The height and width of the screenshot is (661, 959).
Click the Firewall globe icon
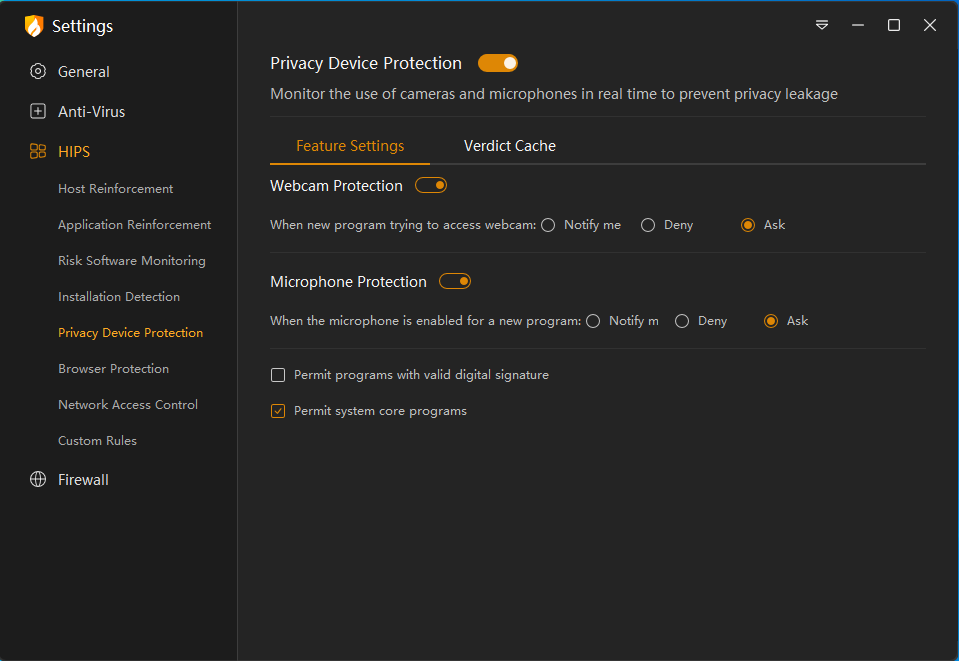tap(38, 480)
